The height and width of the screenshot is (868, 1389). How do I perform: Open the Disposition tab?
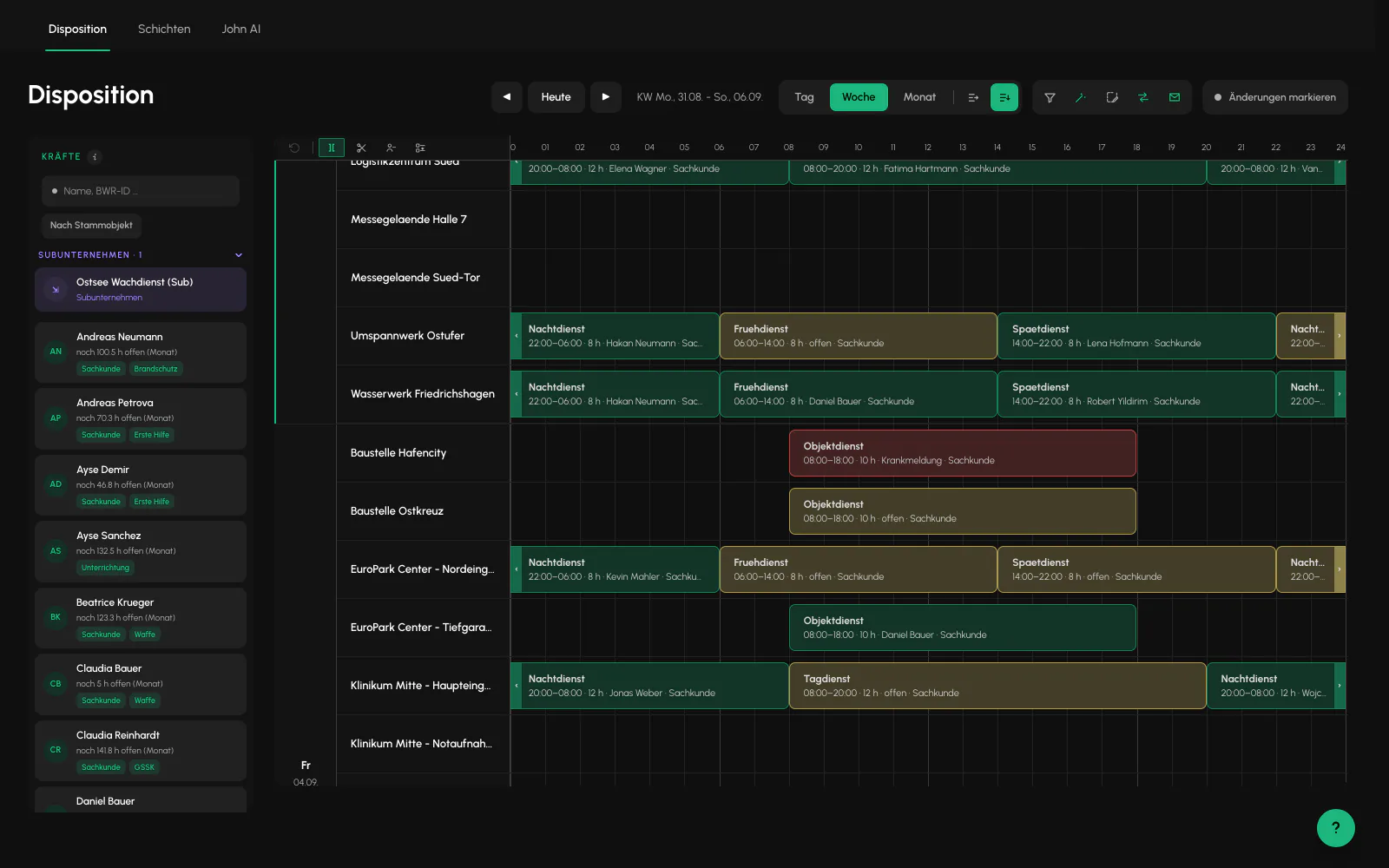(77, 29)
